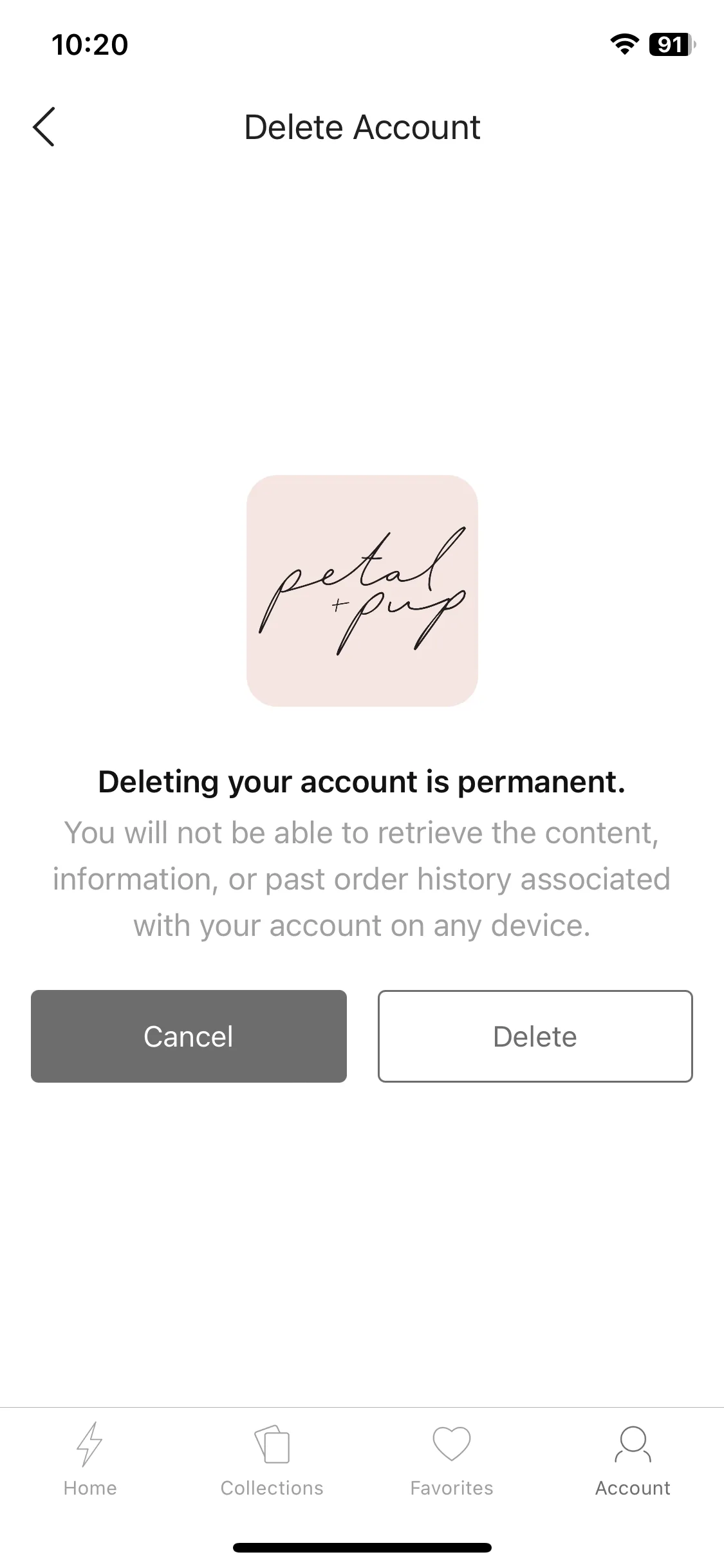Screen dimensions: 724x1568
Task: Switch to the Home tab label
Action: 90,1488
